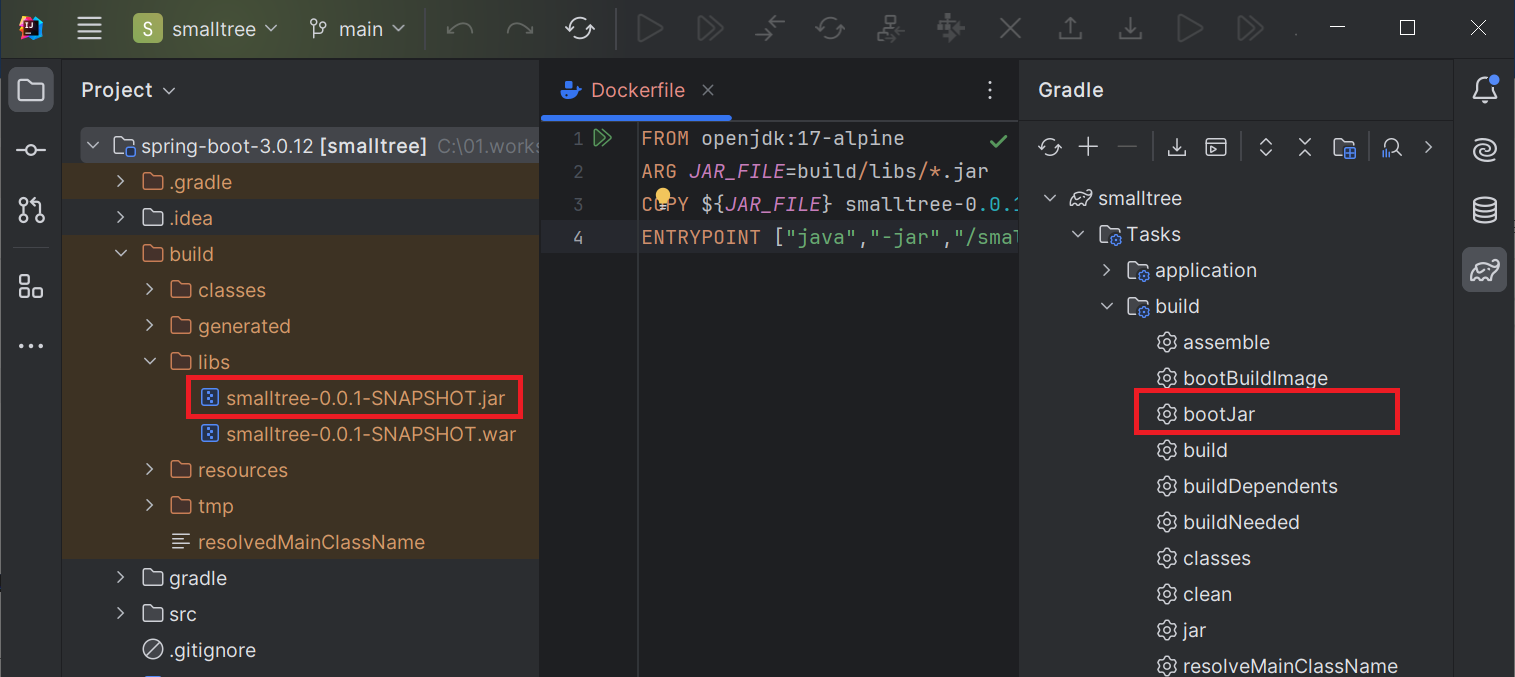Collapse build tasks group in Gradle panel
The height and width of the screenshot is (677, 1515).
tap(1106, 306)
